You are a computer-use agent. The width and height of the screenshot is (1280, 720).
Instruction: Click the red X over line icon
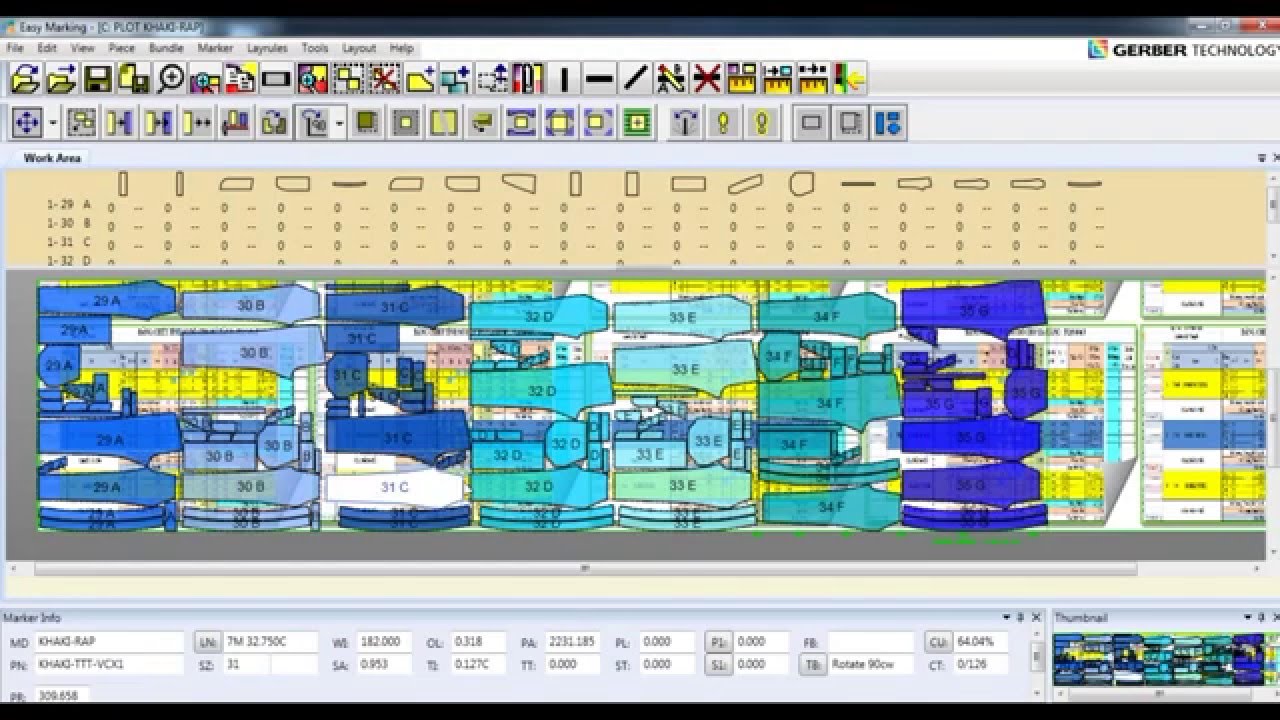[707, 78]
